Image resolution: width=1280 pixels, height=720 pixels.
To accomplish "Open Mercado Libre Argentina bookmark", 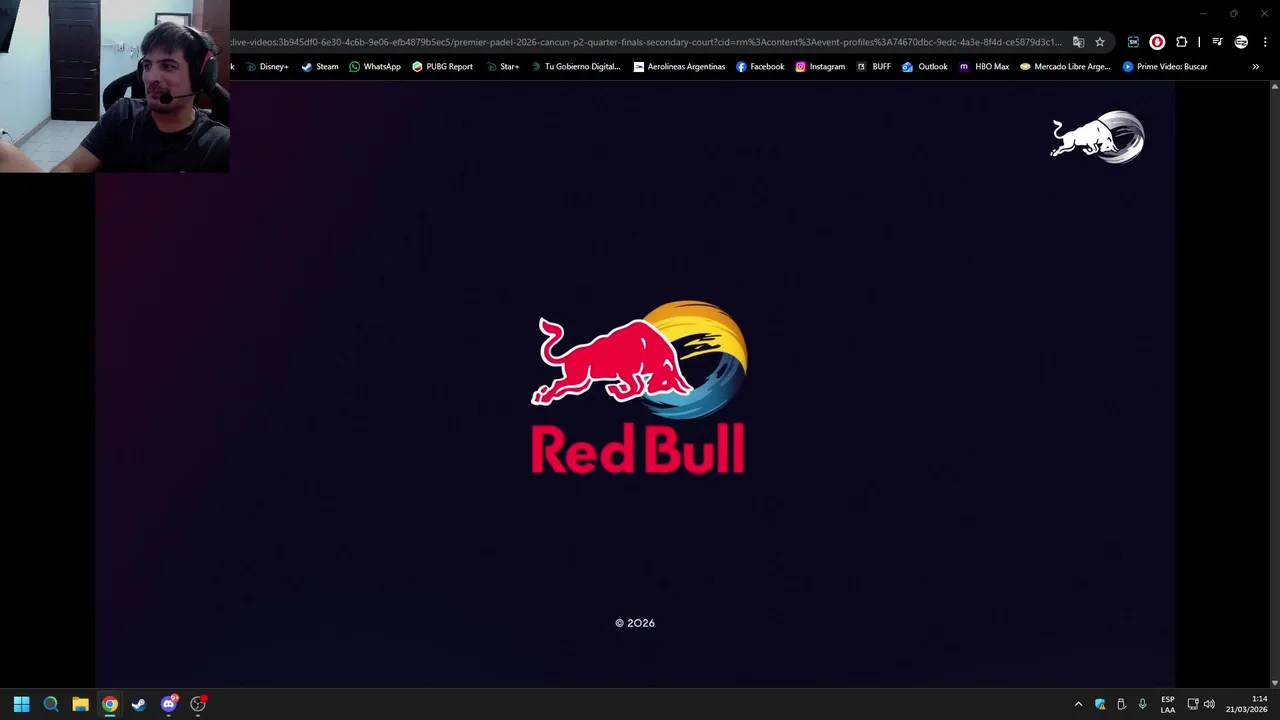I will tap(1065, 67).
